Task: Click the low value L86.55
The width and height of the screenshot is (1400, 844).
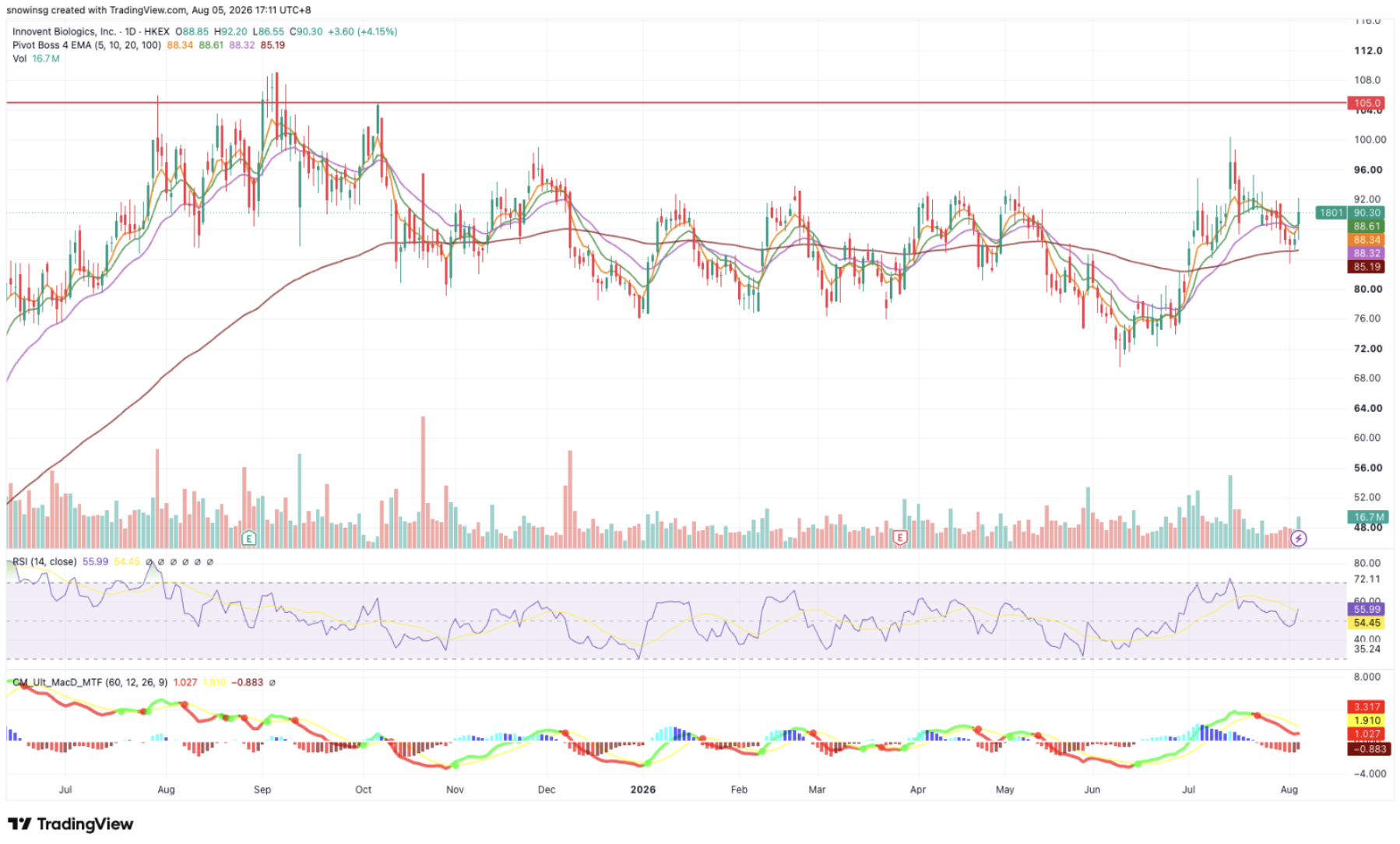Action: click(269, 32)
